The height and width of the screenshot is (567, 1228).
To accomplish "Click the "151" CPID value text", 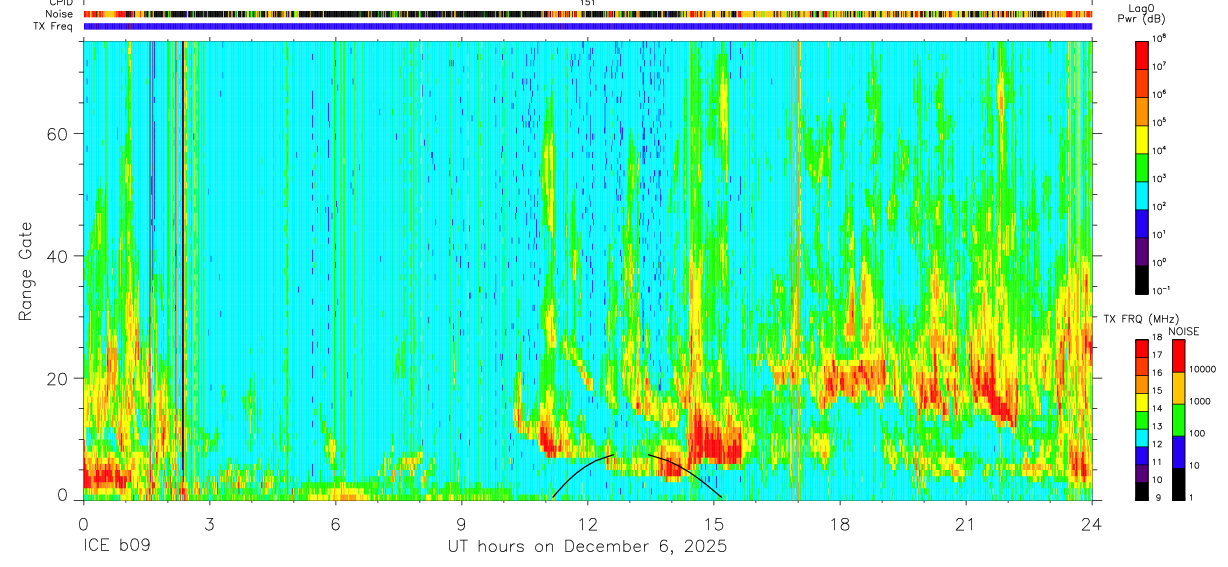I will [587, 3].
